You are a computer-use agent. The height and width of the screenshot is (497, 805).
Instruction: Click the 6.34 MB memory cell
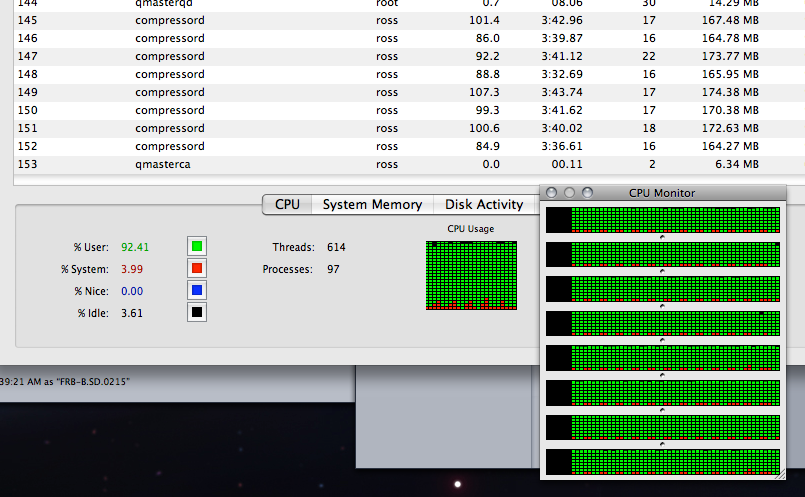click(737, 164)
